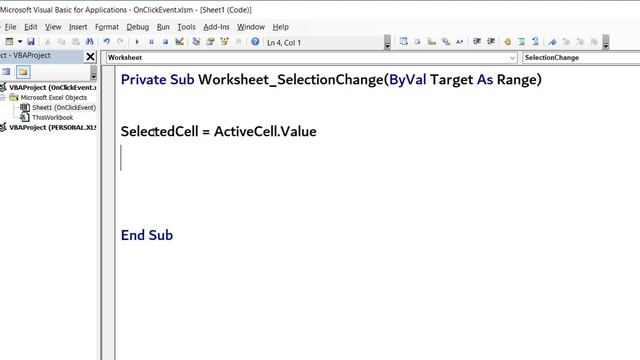Image resolution: width=640 pixels, height=360 pixels.
Task: Open the Insert object dropdown arrow
Action: tap(20, 42)
